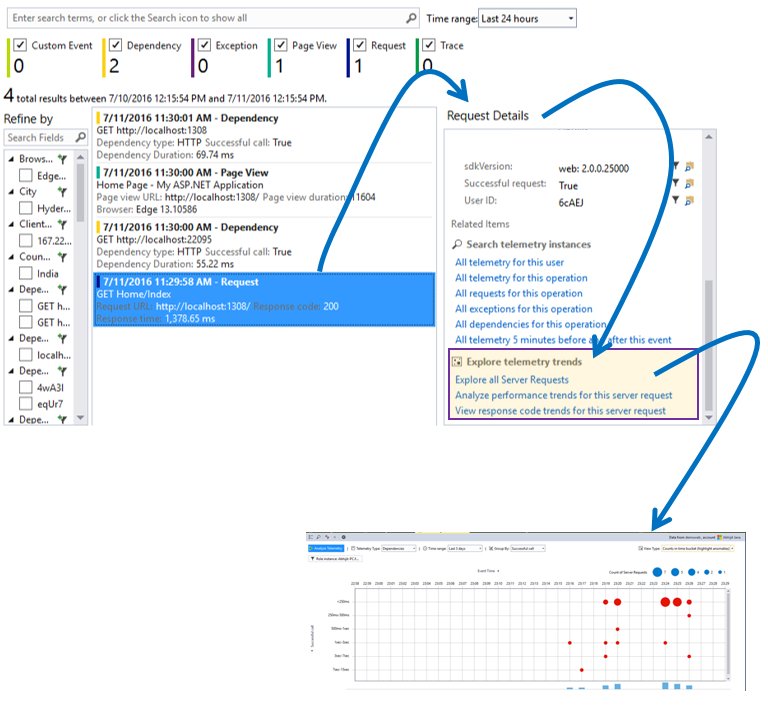This screenshot has height=706, width=768.
Task: Open Telemetry Type dropdown in trends window
Action: (399, 548)
